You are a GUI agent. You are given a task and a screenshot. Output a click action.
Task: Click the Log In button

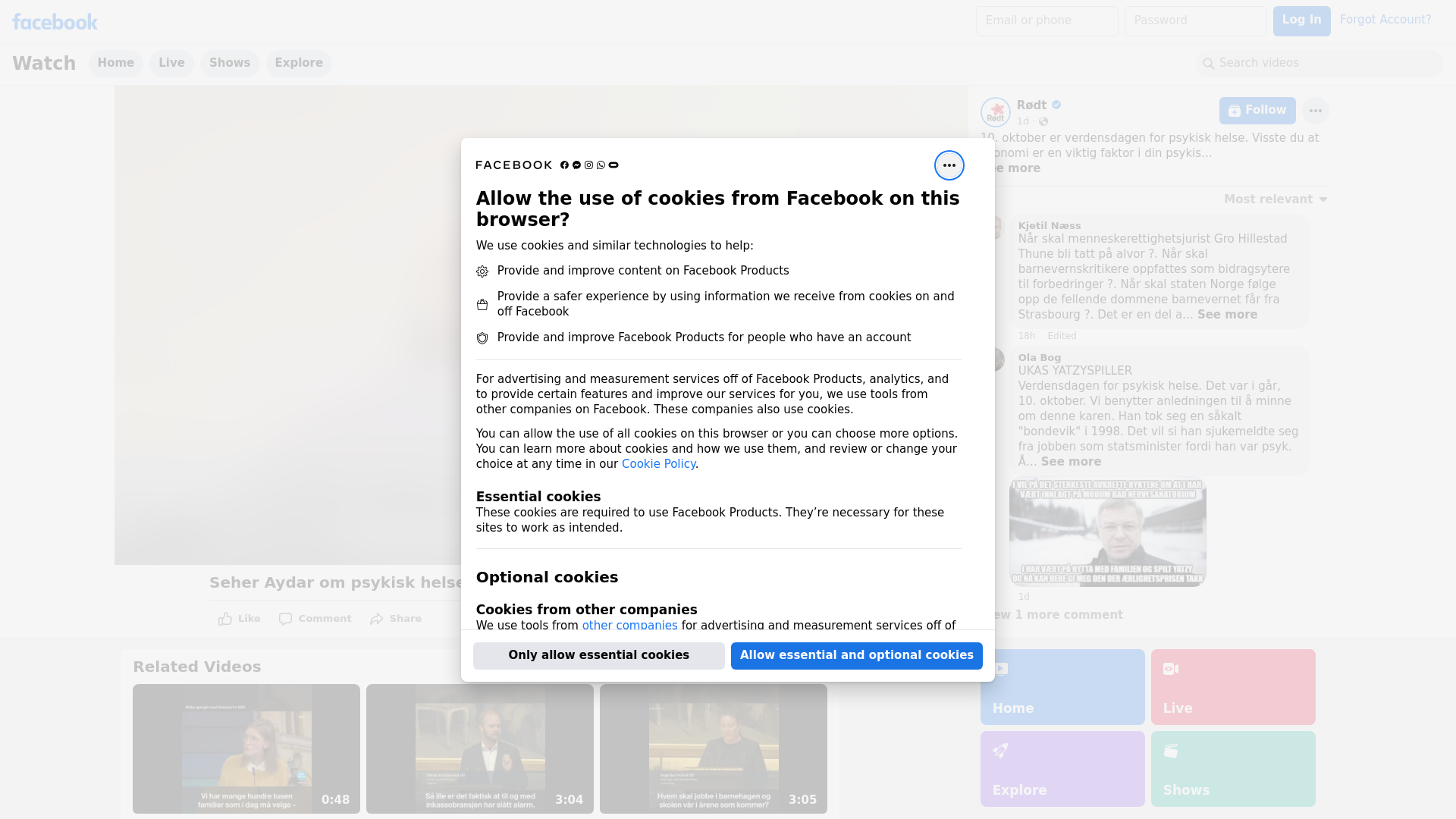click(1301, 21)
